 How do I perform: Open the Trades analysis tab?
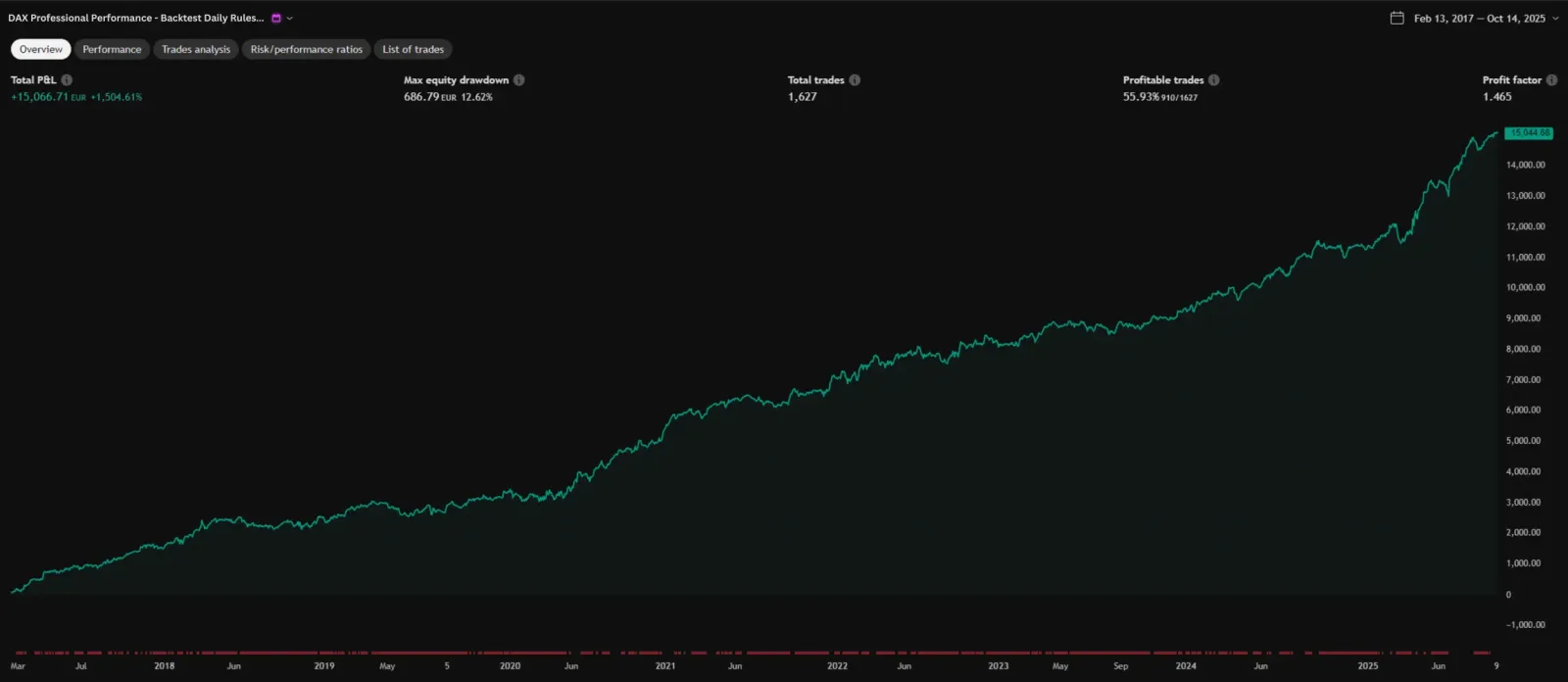(196, 49)
